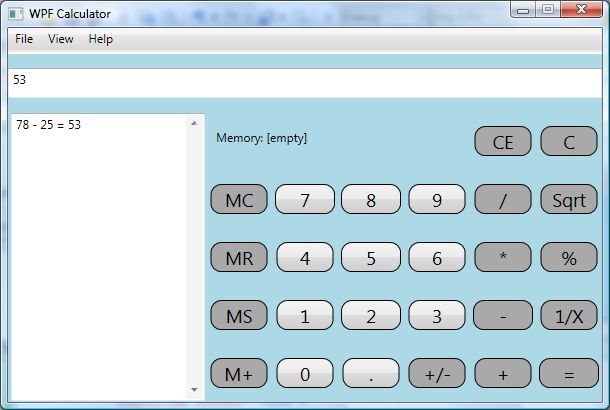The width and height of the screenshot is (610, 410).
Task: Click the history scrollbar up arrow
Action: click(195, 123)
